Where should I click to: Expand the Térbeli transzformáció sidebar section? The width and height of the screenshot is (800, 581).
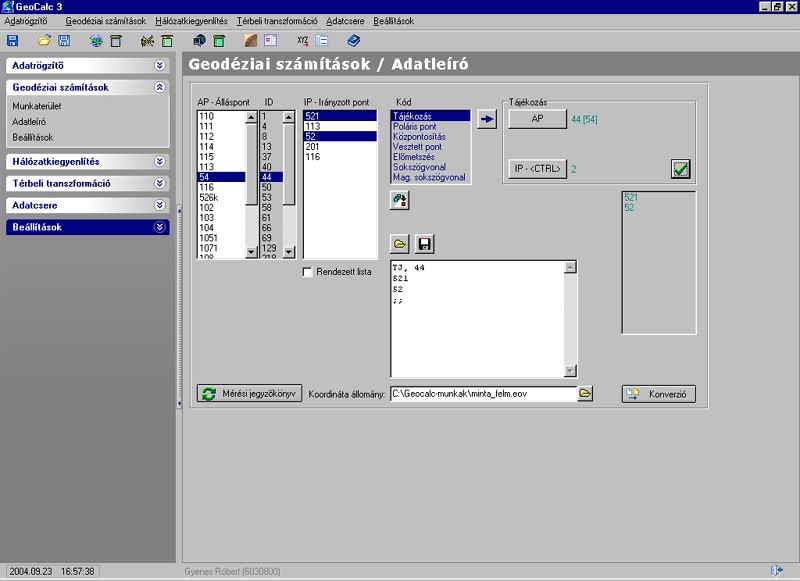pos(160,183)
